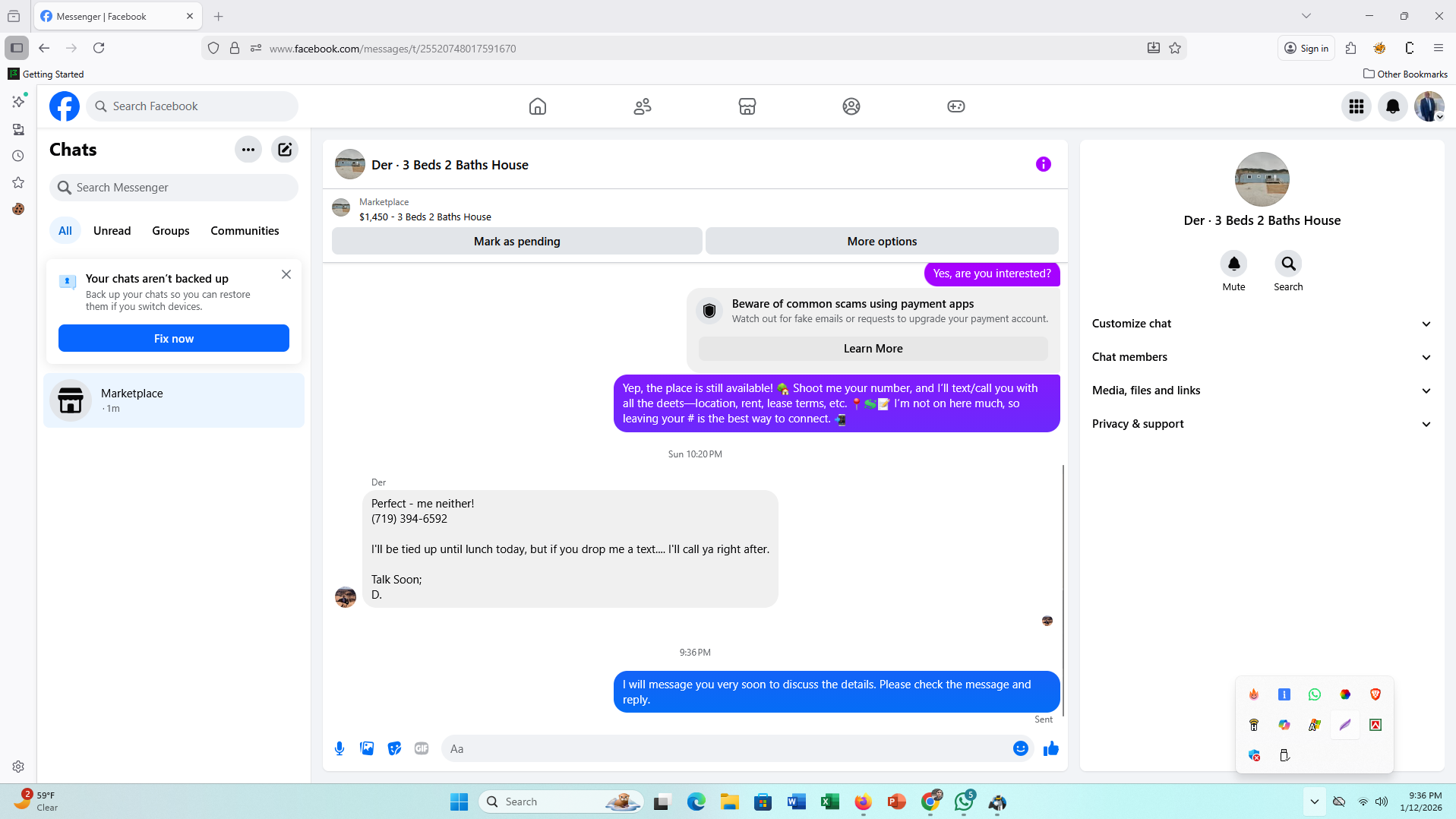Open the Gaming icon in top navigation
The image size is (1456, 819).
click(x=956, y=106)
